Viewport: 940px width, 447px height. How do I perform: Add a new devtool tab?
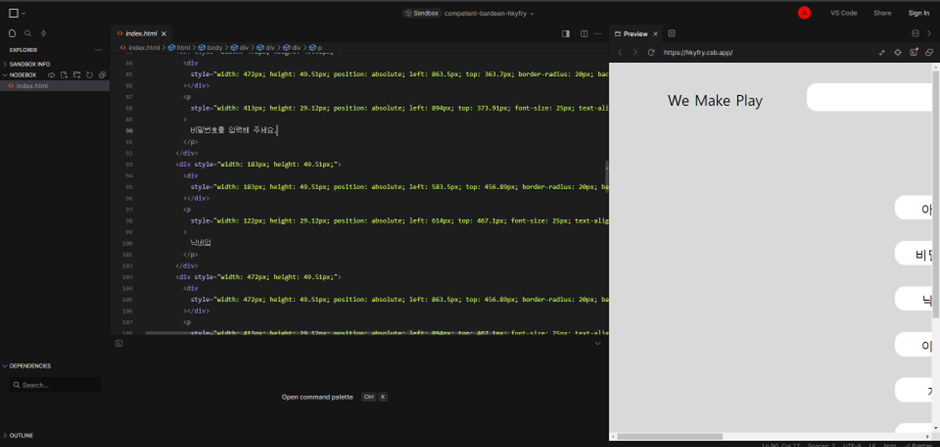coord(671,34)
